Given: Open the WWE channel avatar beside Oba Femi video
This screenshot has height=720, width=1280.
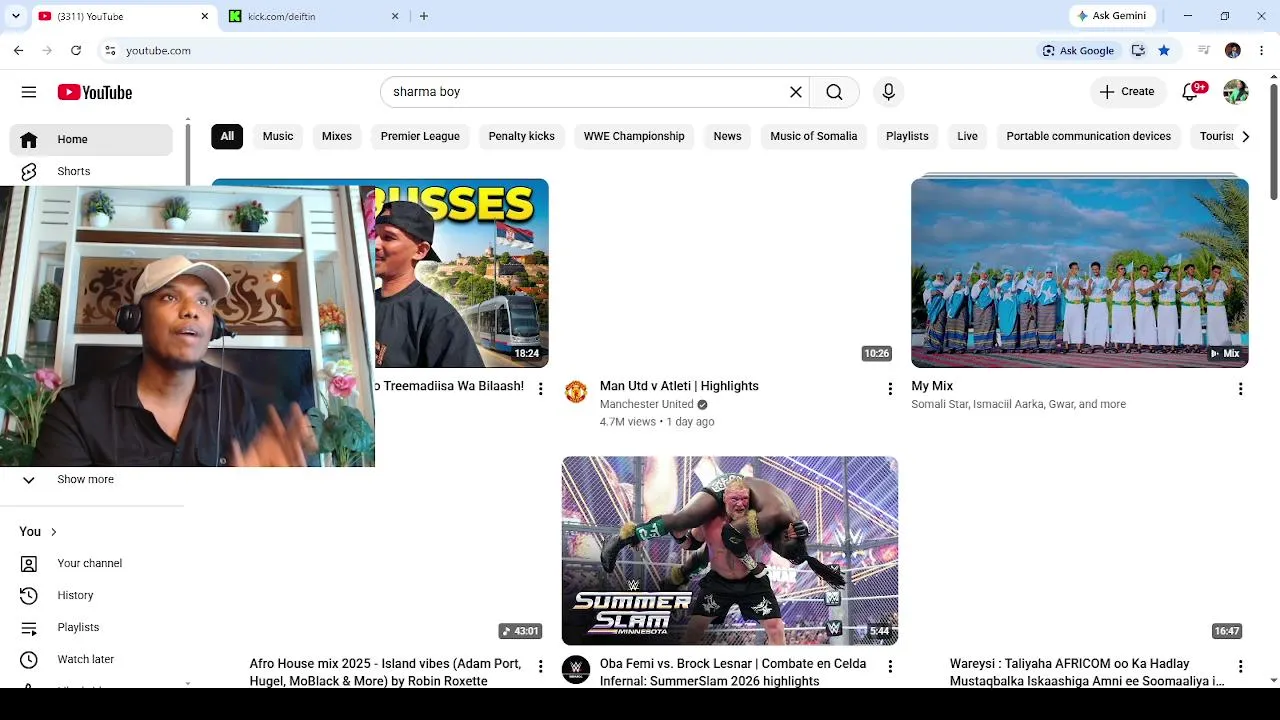Looking at the screenshot, I should pyautogui.click(x=576, y=669).
